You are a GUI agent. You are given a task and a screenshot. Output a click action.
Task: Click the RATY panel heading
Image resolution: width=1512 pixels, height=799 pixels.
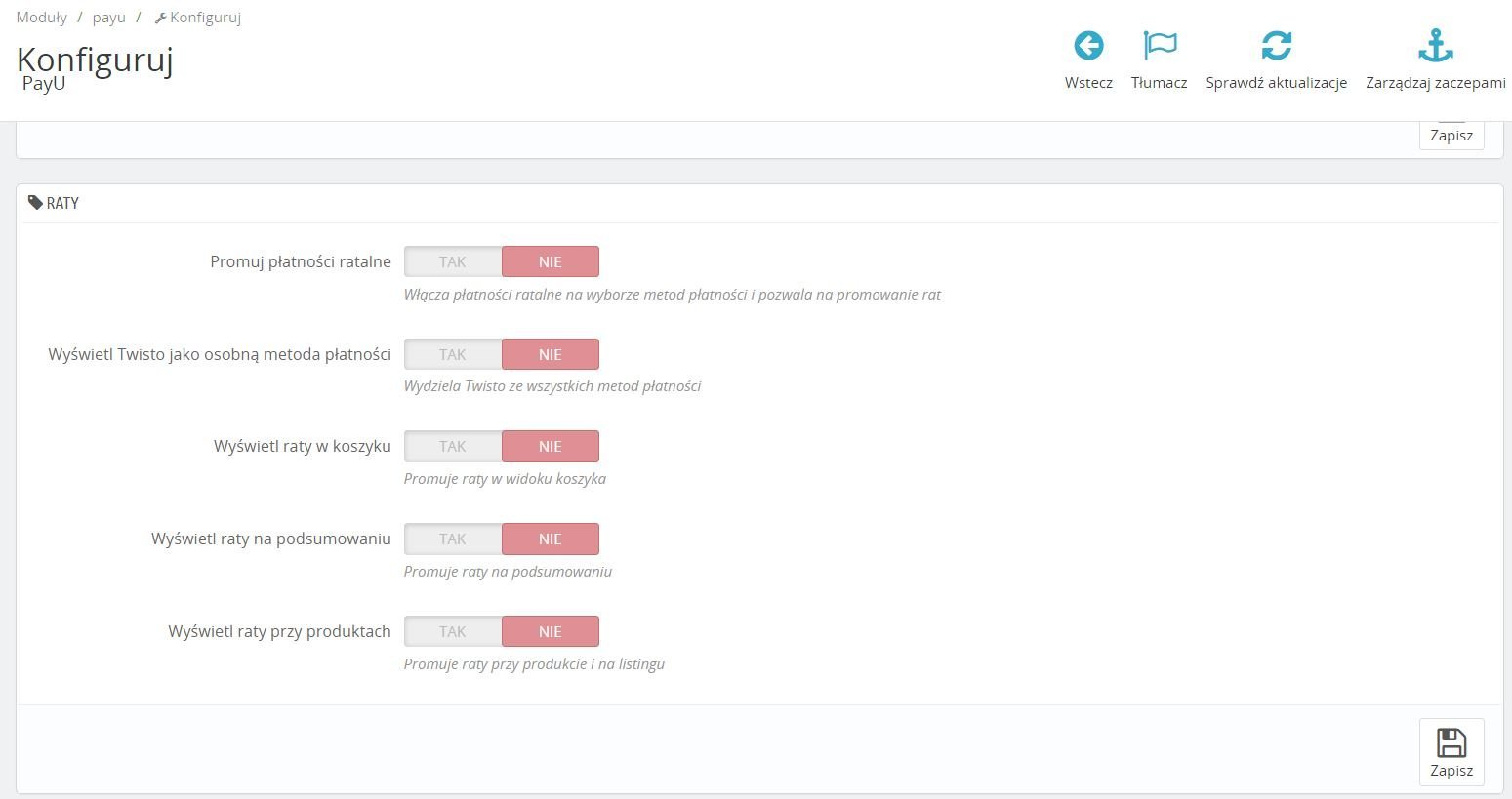62,203
